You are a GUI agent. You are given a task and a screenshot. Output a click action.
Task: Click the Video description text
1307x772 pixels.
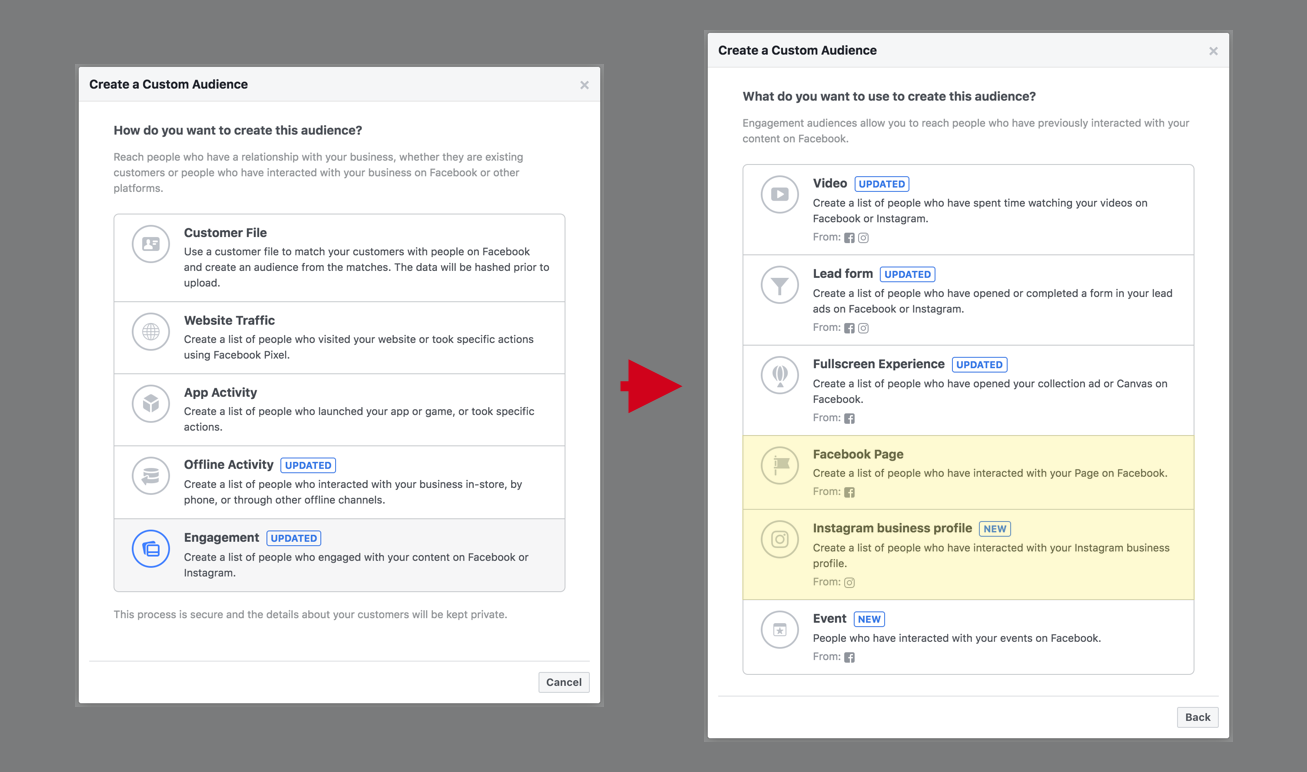point(980,210)
